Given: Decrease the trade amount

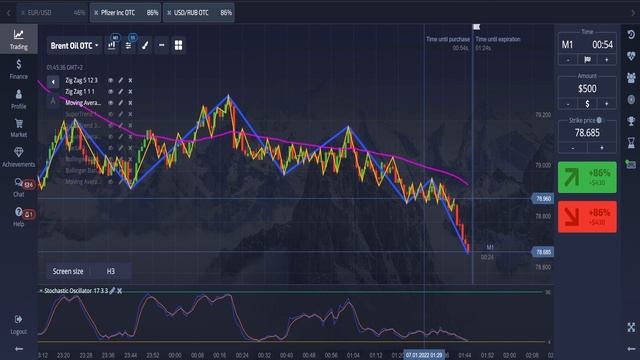Looking at the screenshot, I should 568,104.
